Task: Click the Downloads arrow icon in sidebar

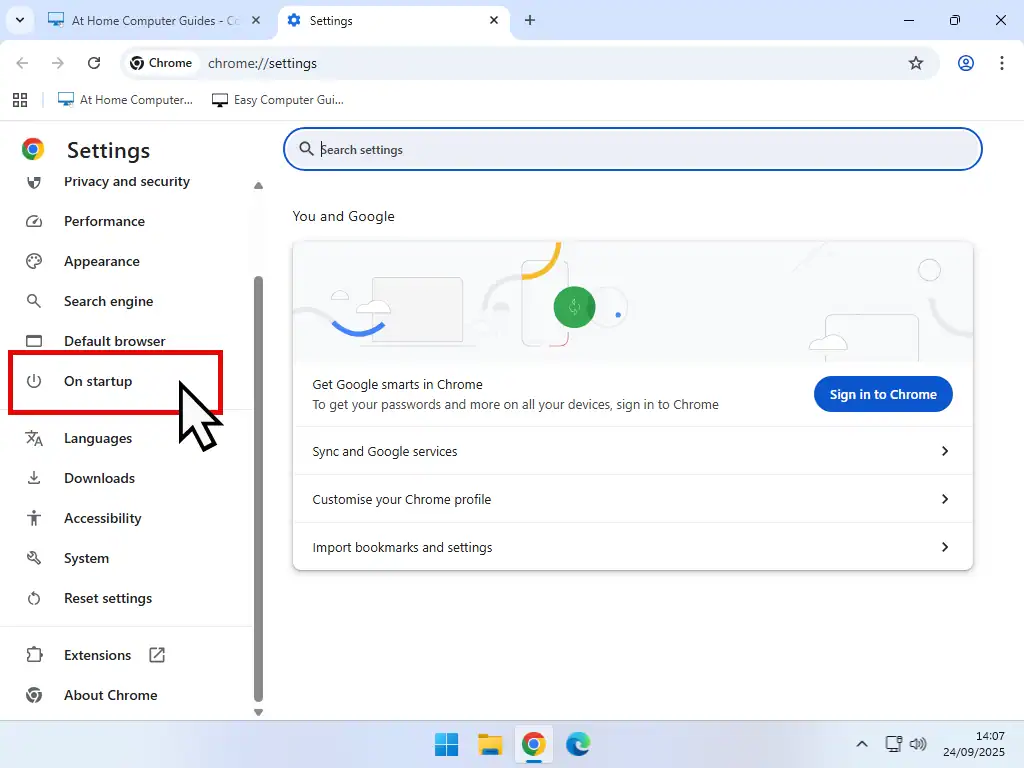Action: (x=34, y=478)
